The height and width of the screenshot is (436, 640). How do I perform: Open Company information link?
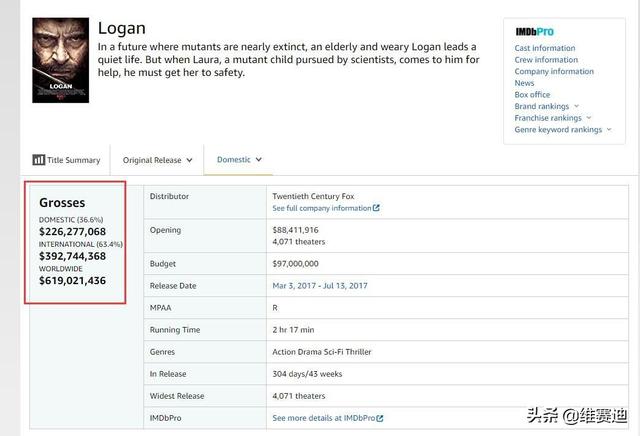(554, 71)
